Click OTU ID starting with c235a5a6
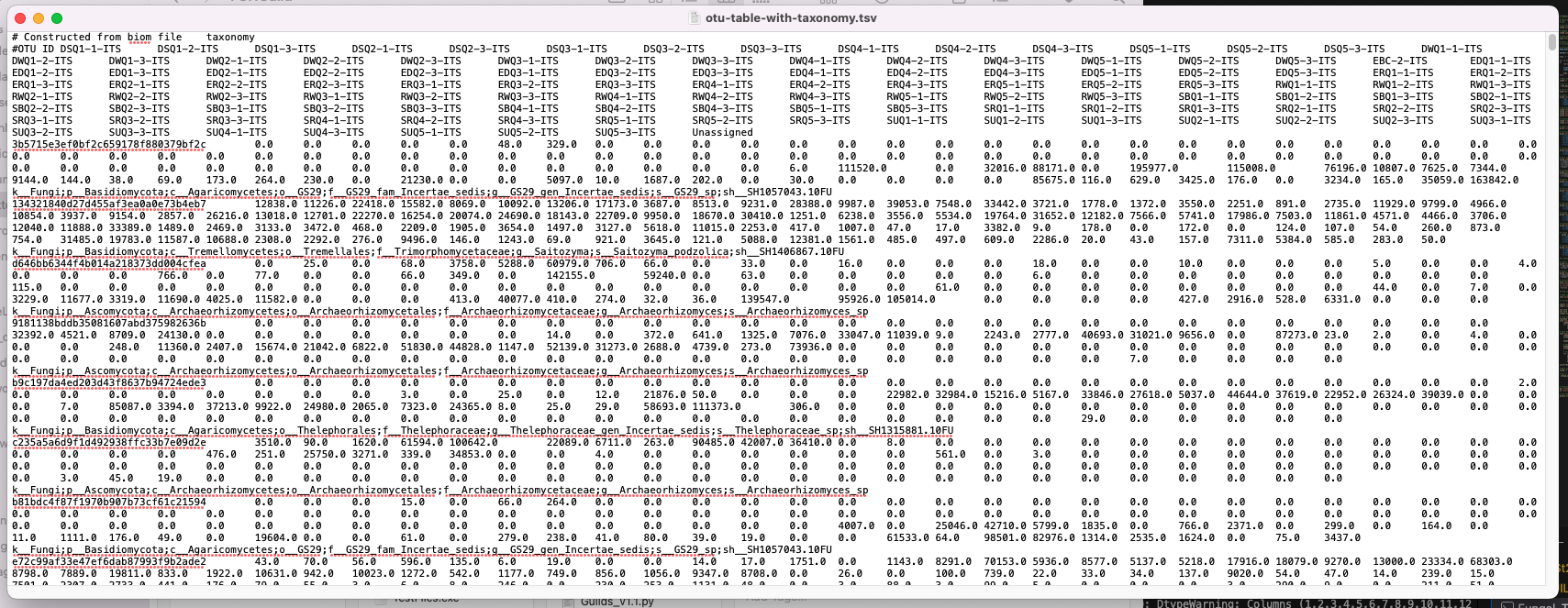Image resolution: width=1568 pixels, height=608 pixels. click(108, 443)
